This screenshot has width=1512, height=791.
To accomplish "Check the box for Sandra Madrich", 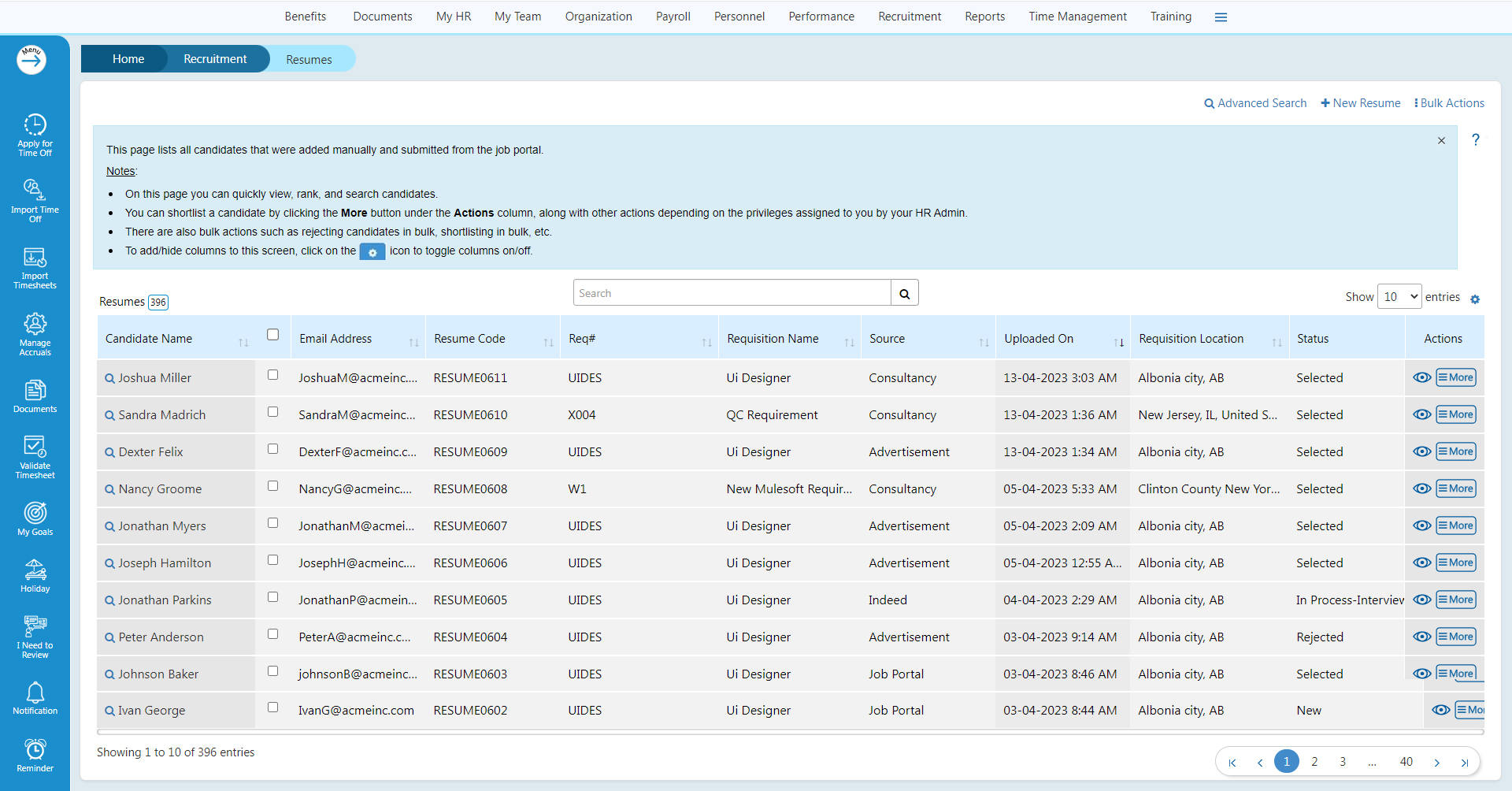I will point(272,412).
